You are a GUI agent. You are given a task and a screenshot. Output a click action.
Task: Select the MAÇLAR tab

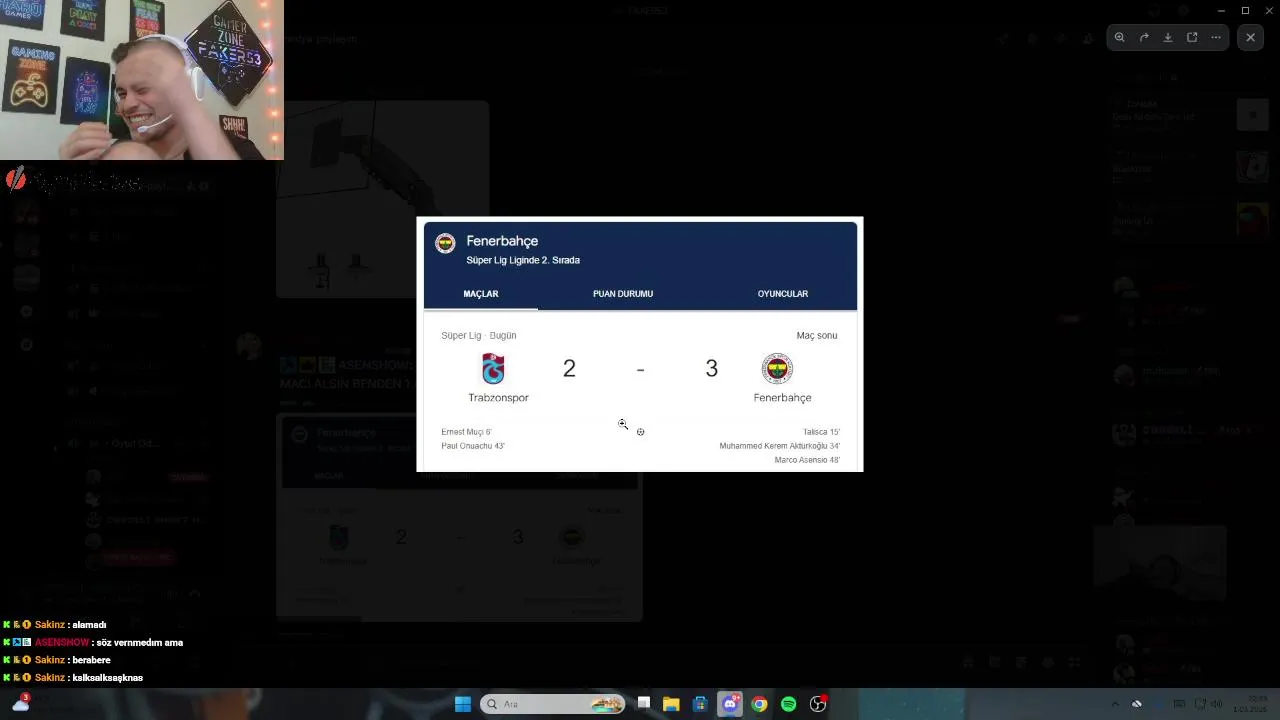click(481, 294)
